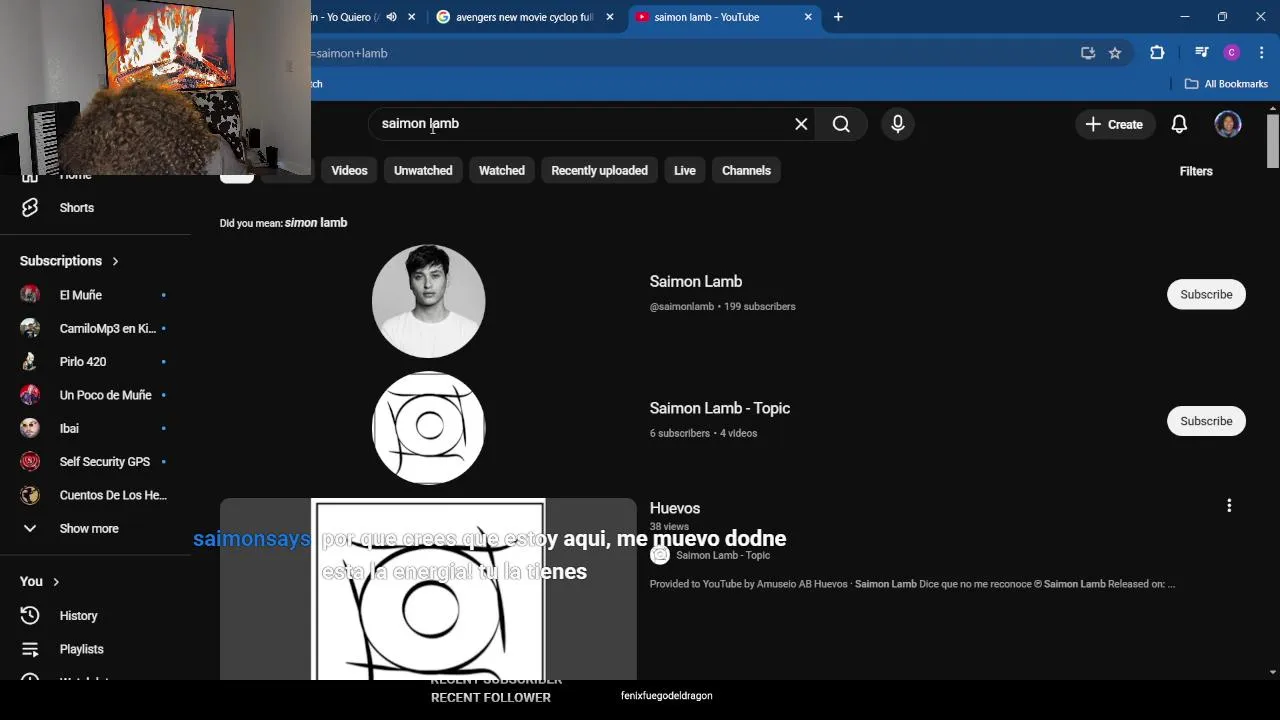
Task: Select the Recently uploaded filter chip
Action: click(599, 171)
